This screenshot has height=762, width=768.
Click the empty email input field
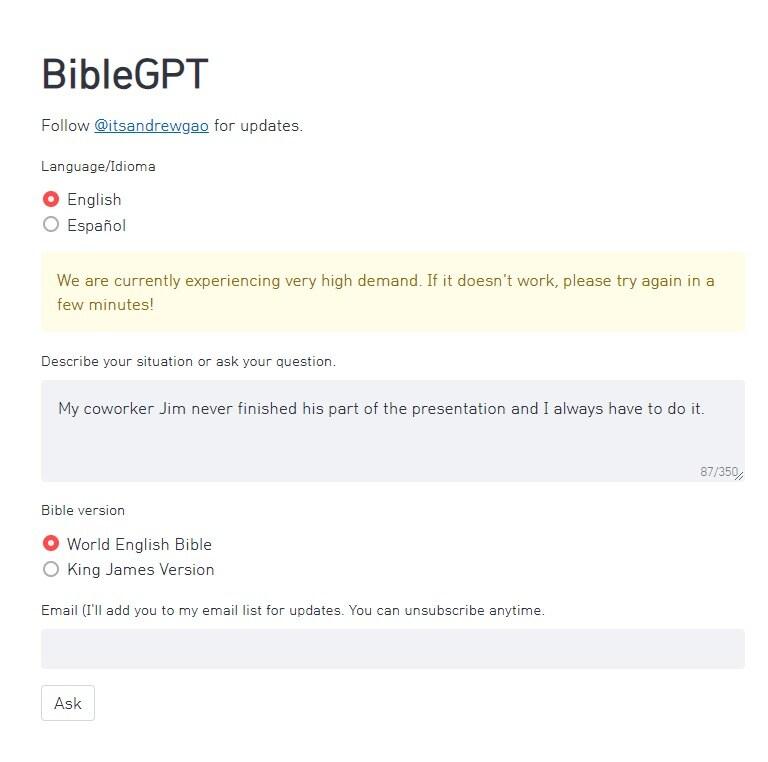(x=392, y=649)
